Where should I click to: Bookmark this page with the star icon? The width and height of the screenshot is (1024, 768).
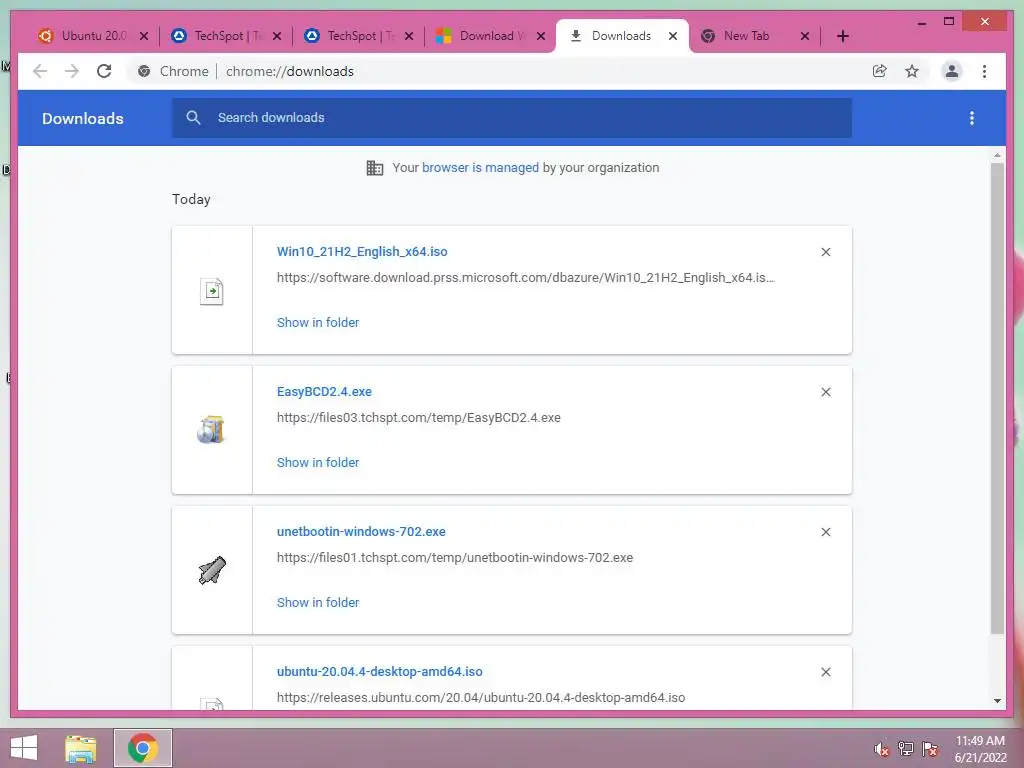[x=912, y=71]
